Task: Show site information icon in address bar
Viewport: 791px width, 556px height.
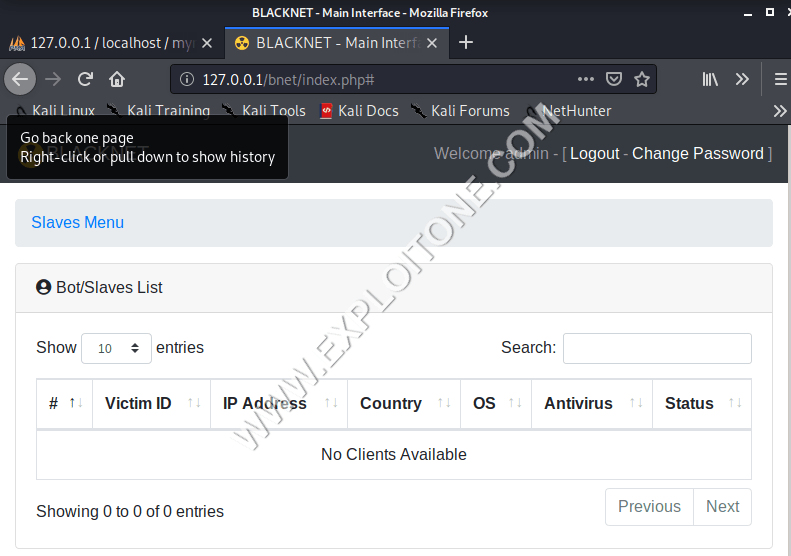Action: coord(187,79)
